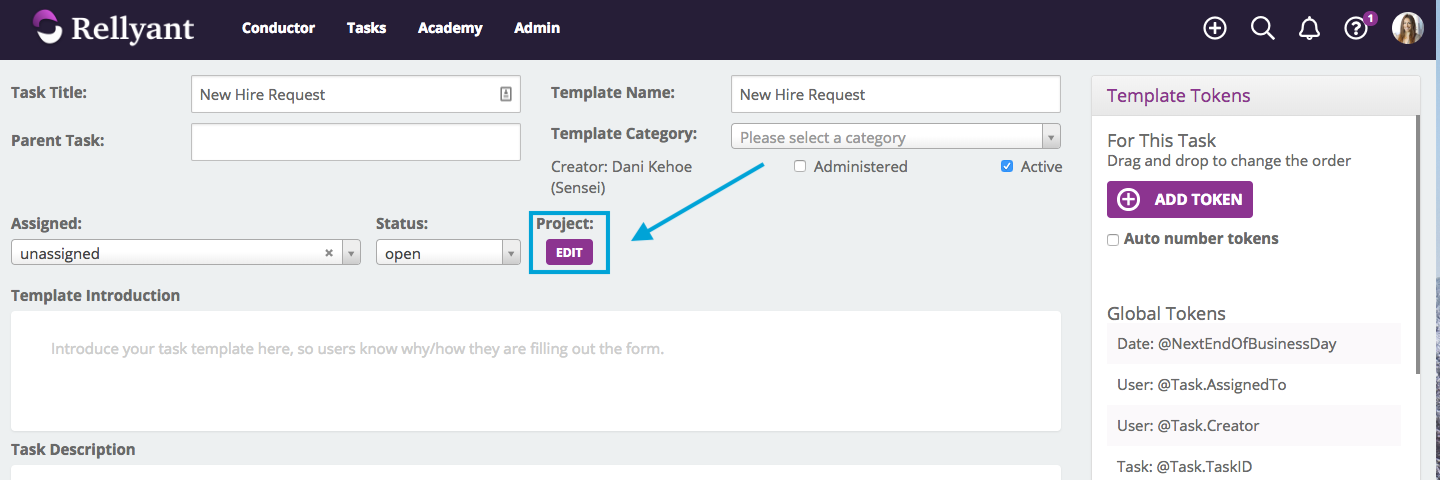The image size is (1440, 480).
Task: Click the help question mark icon
Action: [1355, 29]
